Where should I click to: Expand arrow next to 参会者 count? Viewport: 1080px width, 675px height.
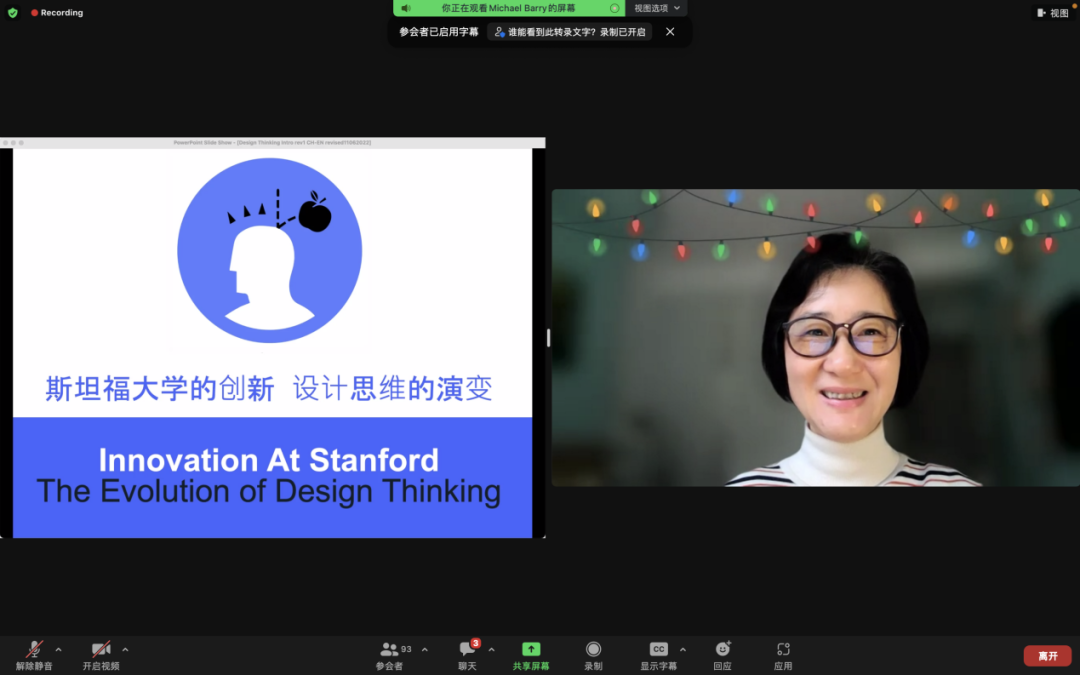coord(425,650)
